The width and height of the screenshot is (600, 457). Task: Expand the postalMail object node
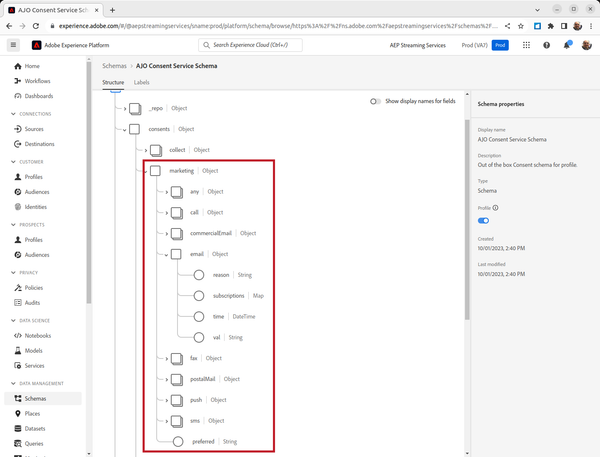pos(166,379)
